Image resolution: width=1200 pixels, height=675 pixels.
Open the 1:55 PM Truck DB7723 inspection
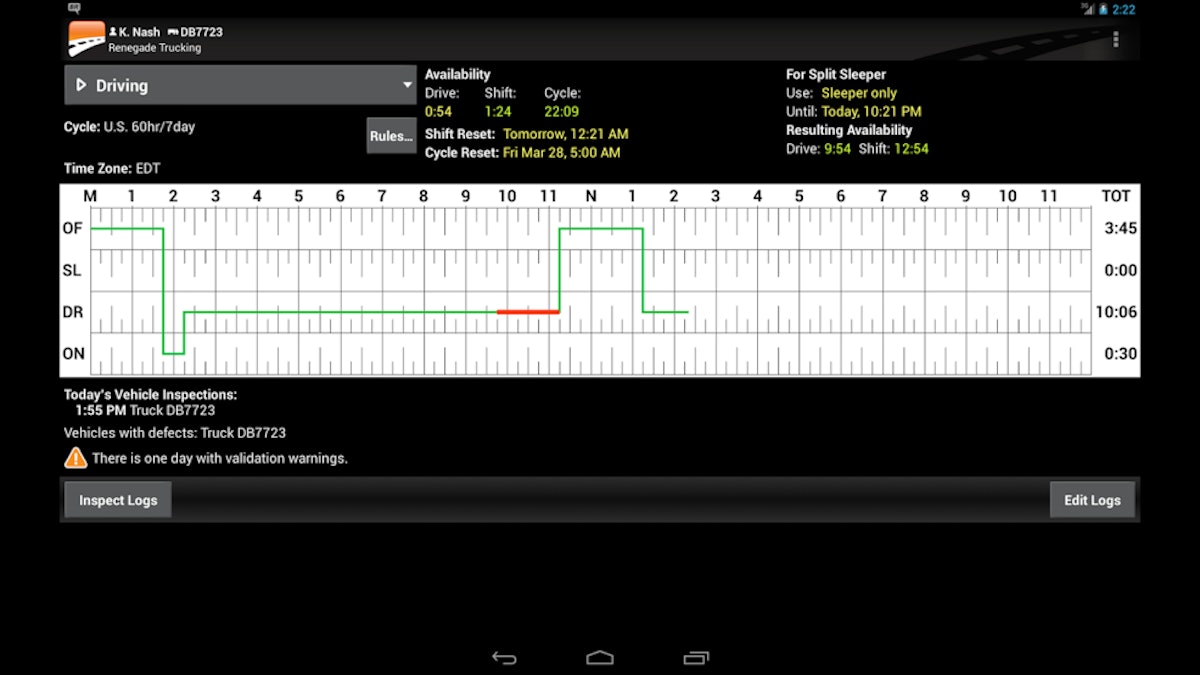pyautogui.click(x=145, y=410)
